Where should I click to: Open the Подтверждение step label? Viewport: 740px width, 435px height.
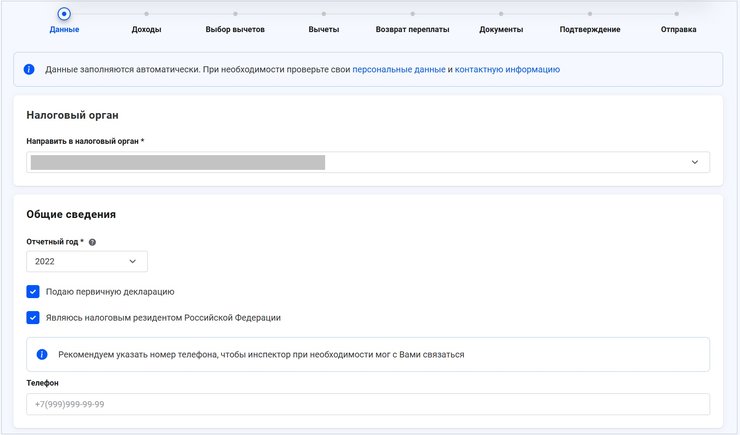click(590, 30)
